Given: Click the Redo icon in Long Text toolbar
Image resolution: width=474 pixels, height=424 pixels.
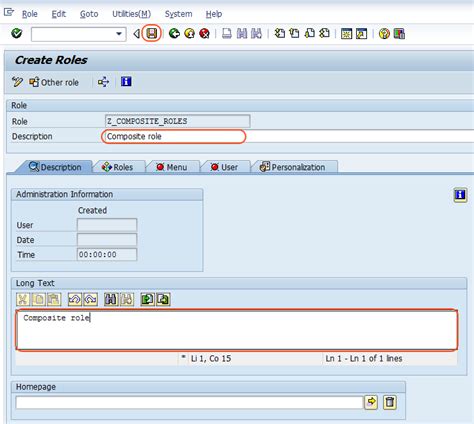Looking at the screenshot, I should pos(90,299).
